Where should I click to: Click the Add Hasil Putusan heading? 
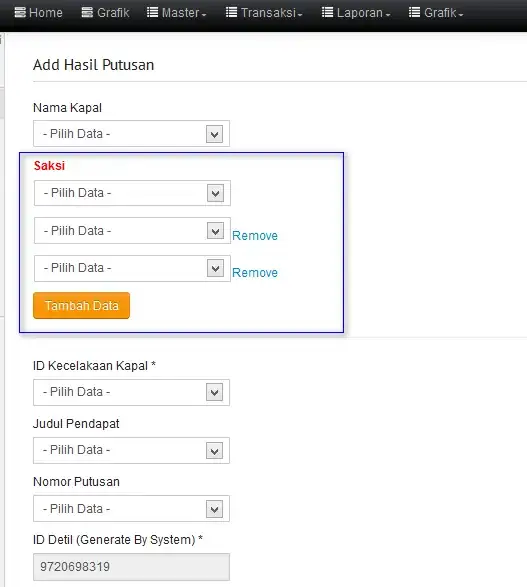coord(94,65)
